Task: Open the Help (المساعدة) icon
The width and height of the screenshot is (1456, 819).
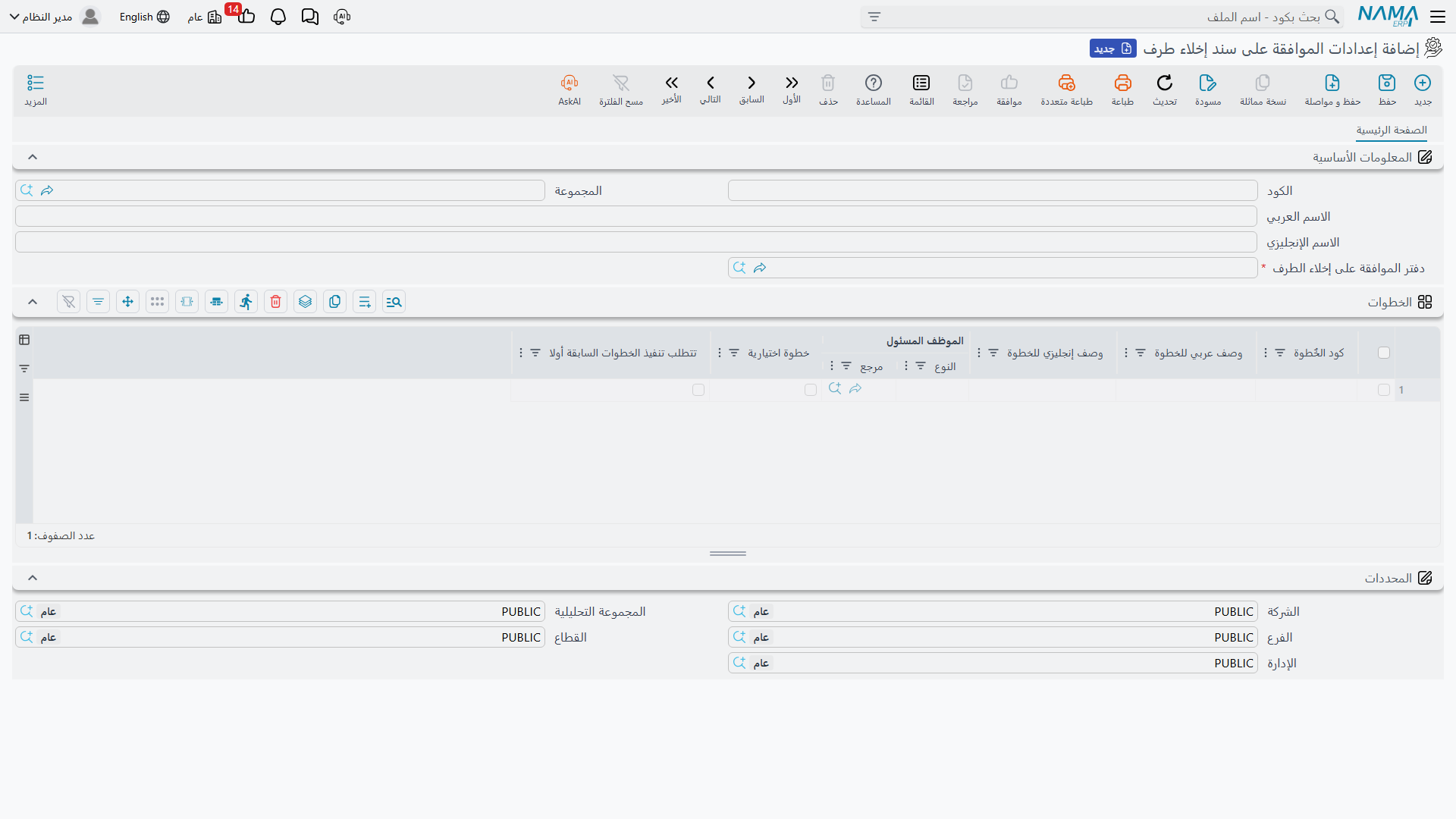Action: pyautogui.click(x=874, y=83)
